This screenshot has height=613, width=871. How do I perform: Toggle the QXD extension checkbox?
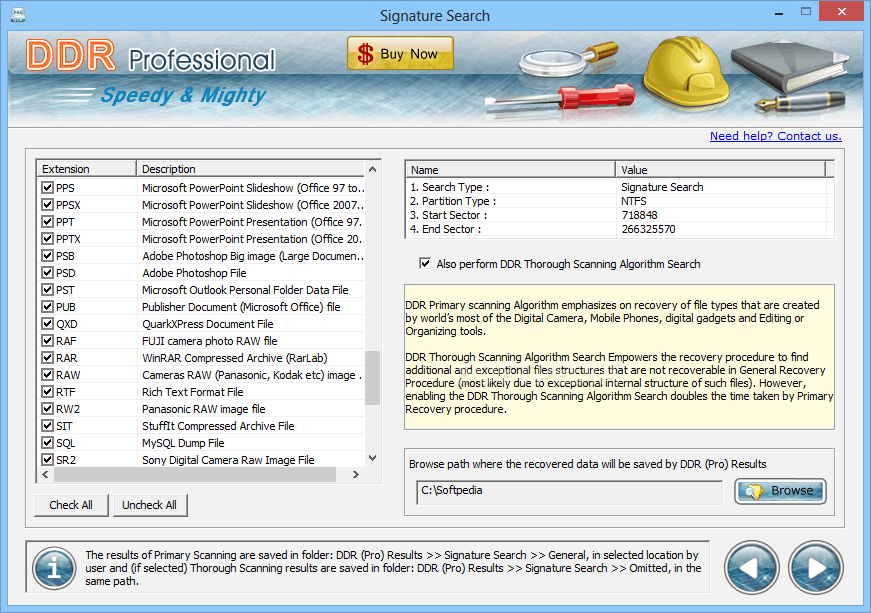pyautogui.click(x=47, y=324)
